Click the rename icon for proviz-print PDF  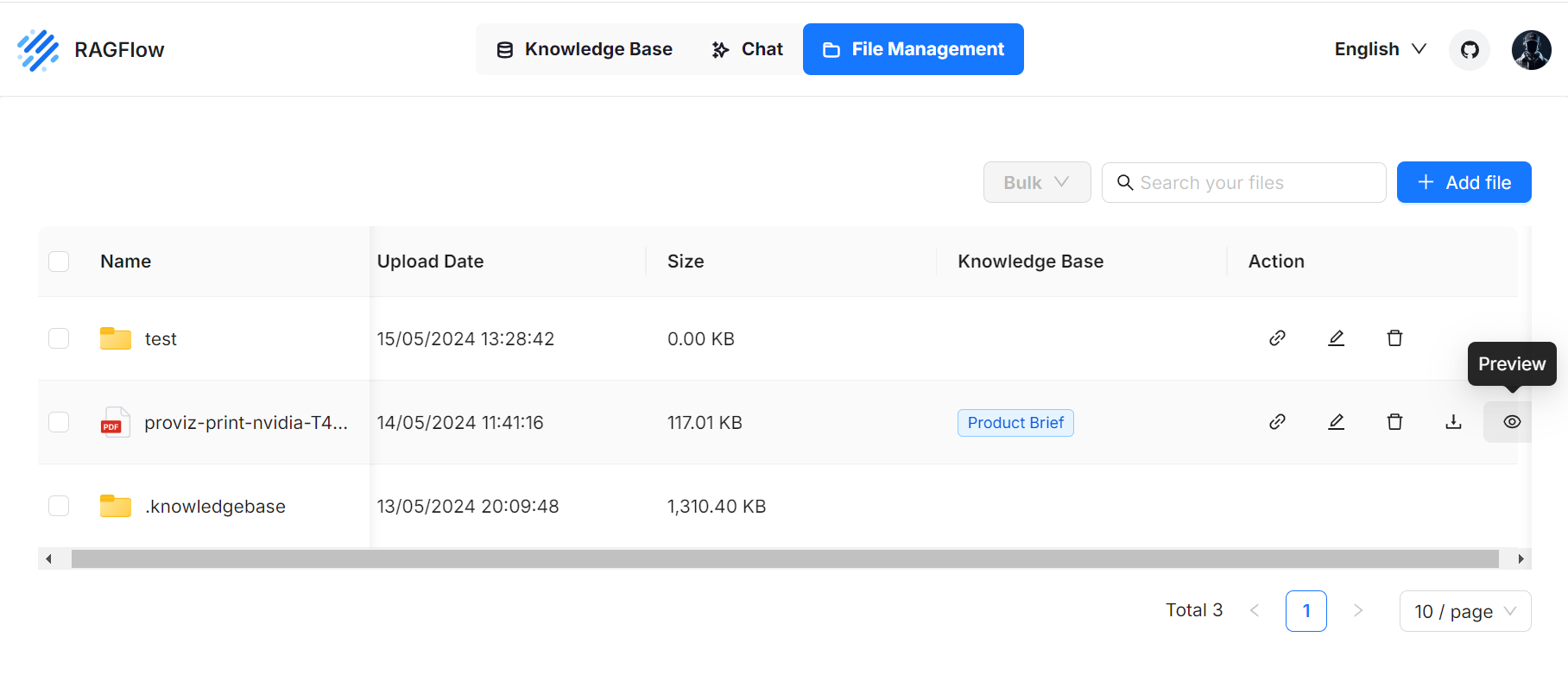pos(1336,422)
